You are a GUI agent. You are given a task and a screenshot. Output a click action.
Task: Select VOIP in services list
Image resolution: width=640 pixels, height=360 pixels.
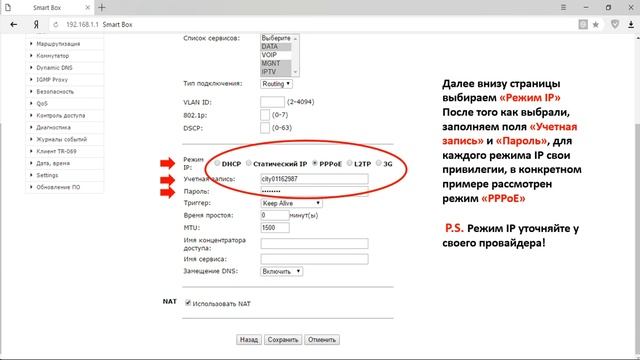(x=276, y=55)
